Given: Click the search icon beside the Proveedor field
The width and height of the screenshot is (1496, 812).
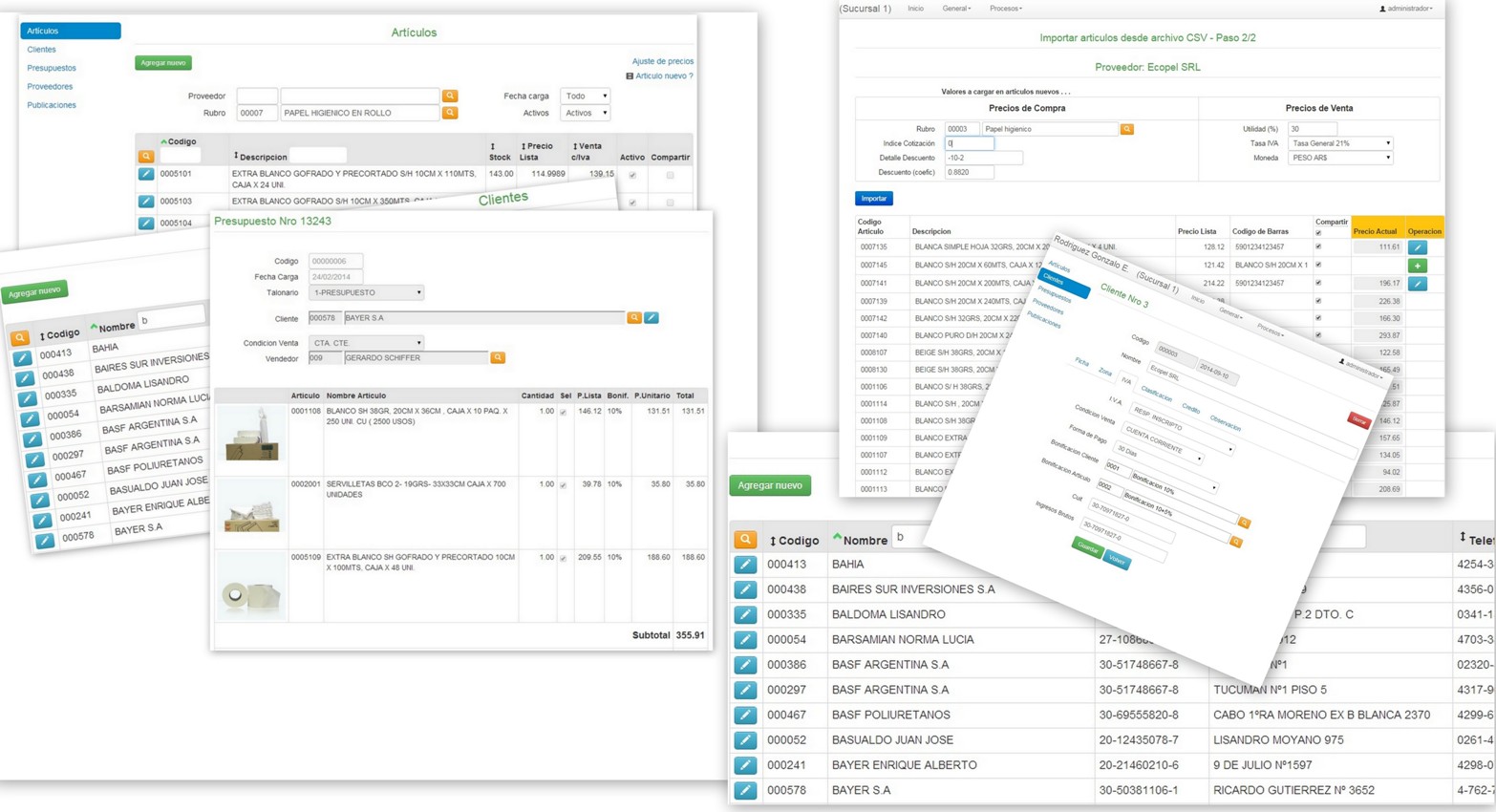Looking at the screenshot, I should pyautogui.click(x=450, y=96).
